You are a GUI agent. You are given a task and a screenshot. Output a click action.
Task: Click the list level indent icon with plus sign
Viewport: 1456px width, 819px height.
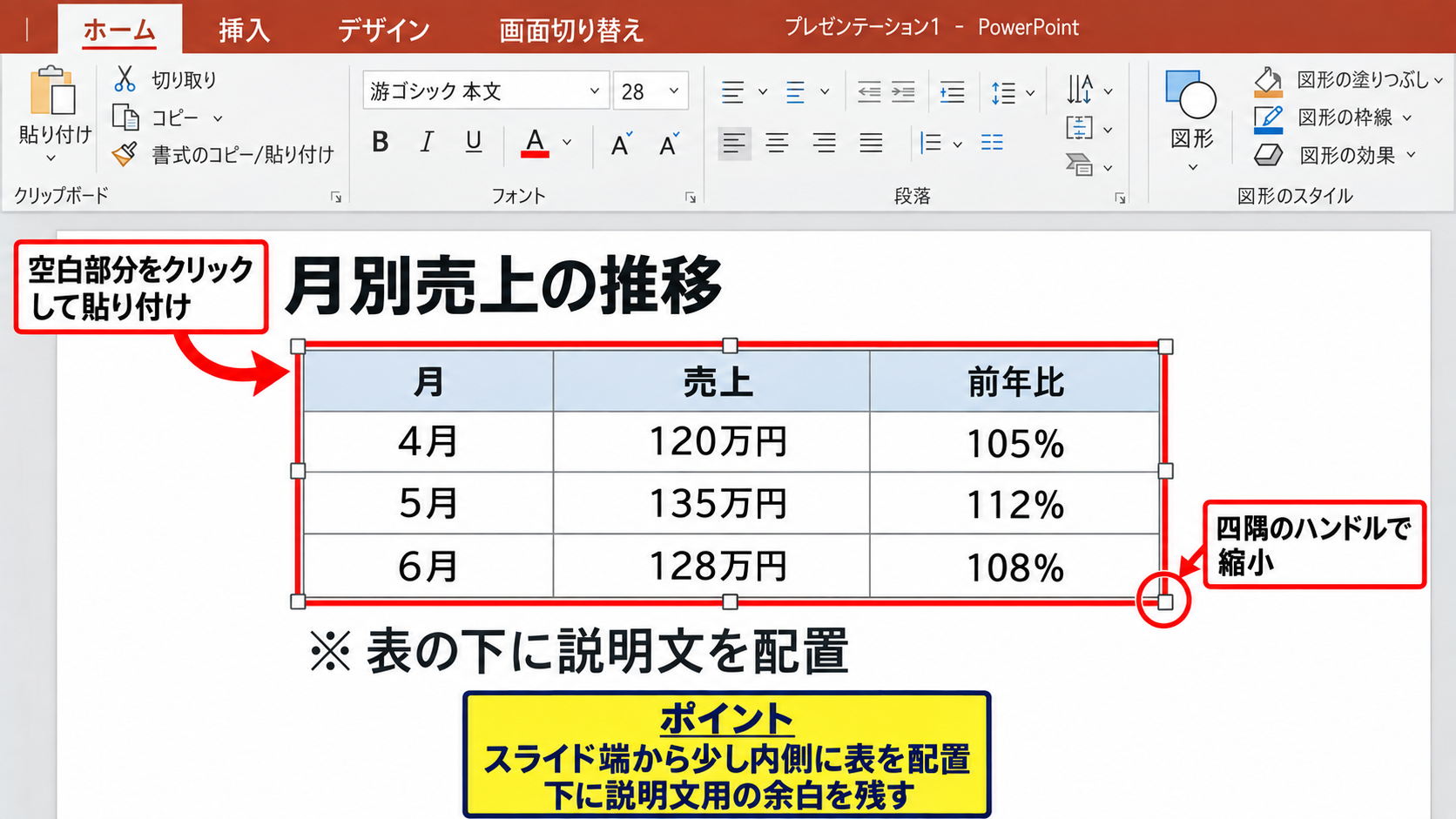(x=952, y=91)
